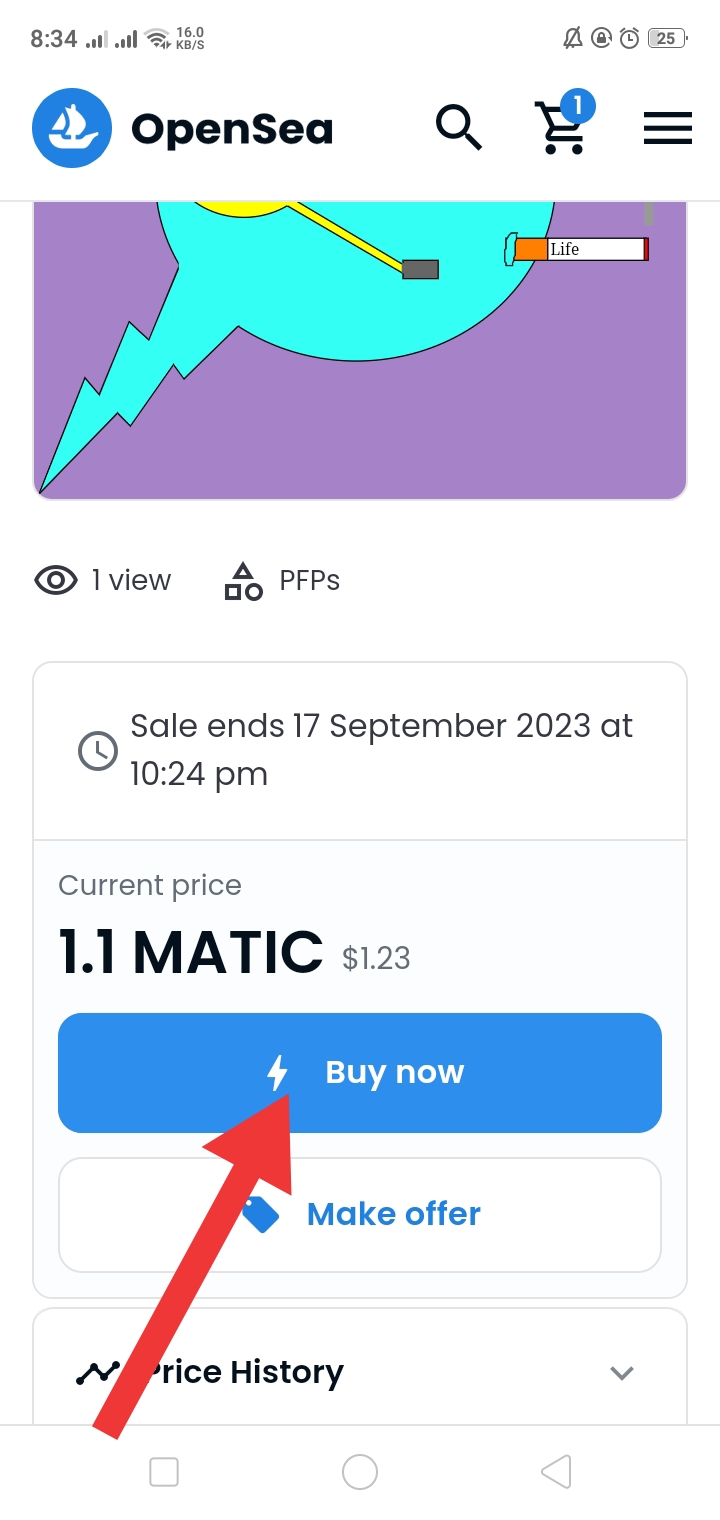Open the search magnifier icon
This screenshot has width=720, height=1520.
point(458,128)
